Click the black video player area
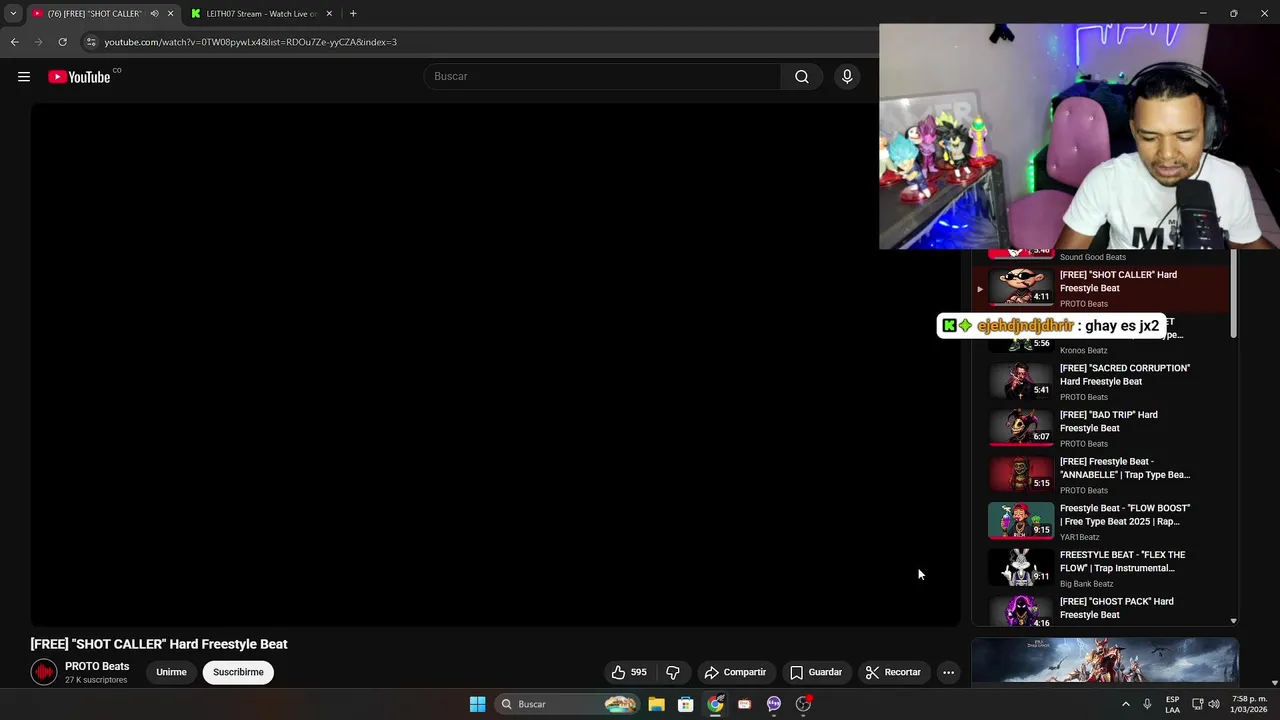 click(x=495, y=365)
